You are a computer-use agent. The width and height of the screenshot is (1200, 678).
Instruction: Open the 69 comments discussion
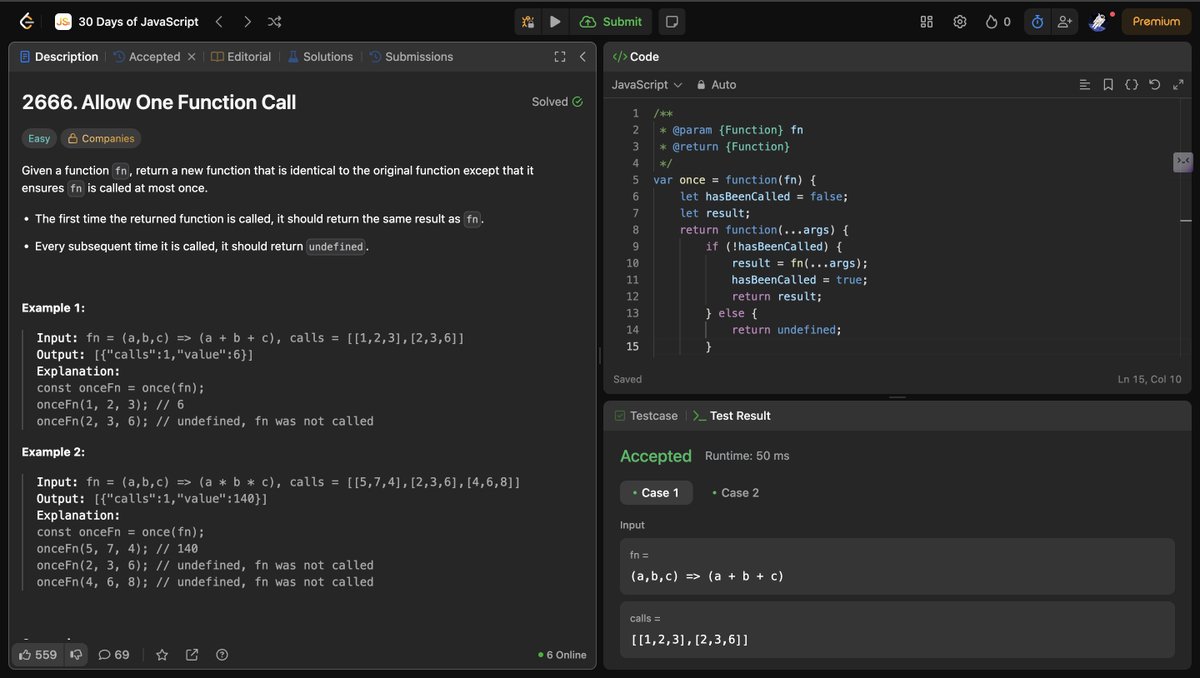[114, 655]
